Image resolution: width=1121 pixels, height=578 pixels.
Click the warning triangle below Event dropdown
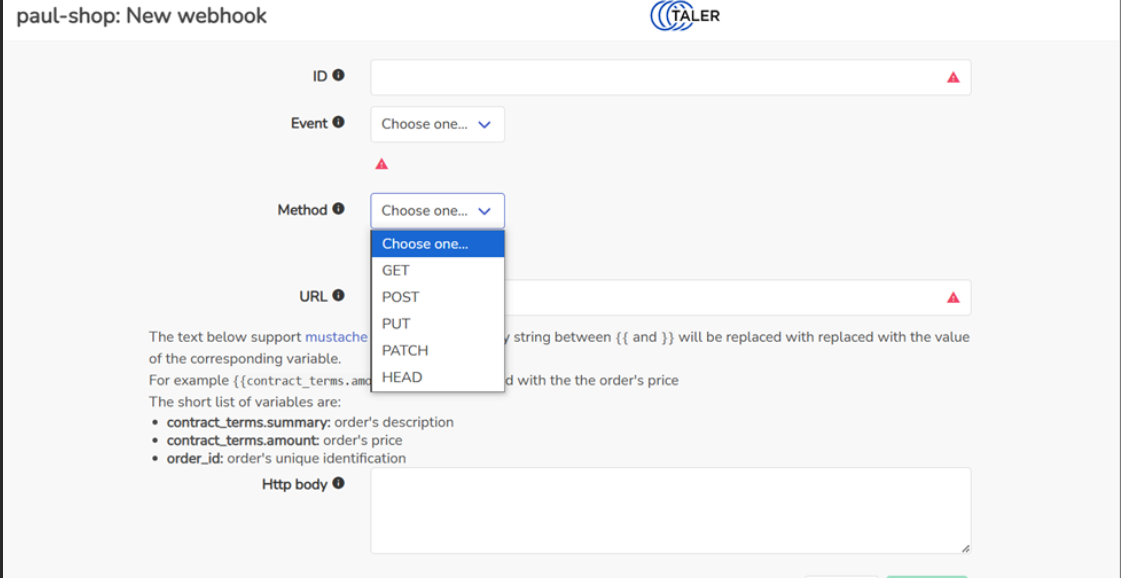coord(381,164)
